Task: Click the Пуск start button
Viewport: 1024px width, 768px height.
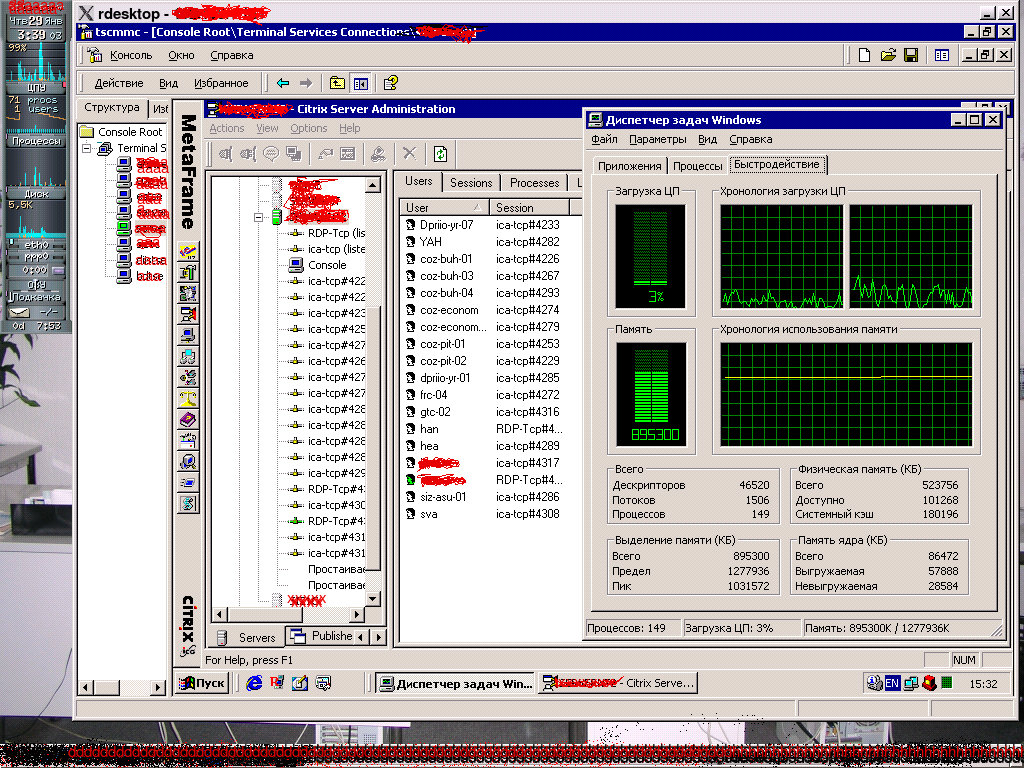Action: (x=202, y=683)
